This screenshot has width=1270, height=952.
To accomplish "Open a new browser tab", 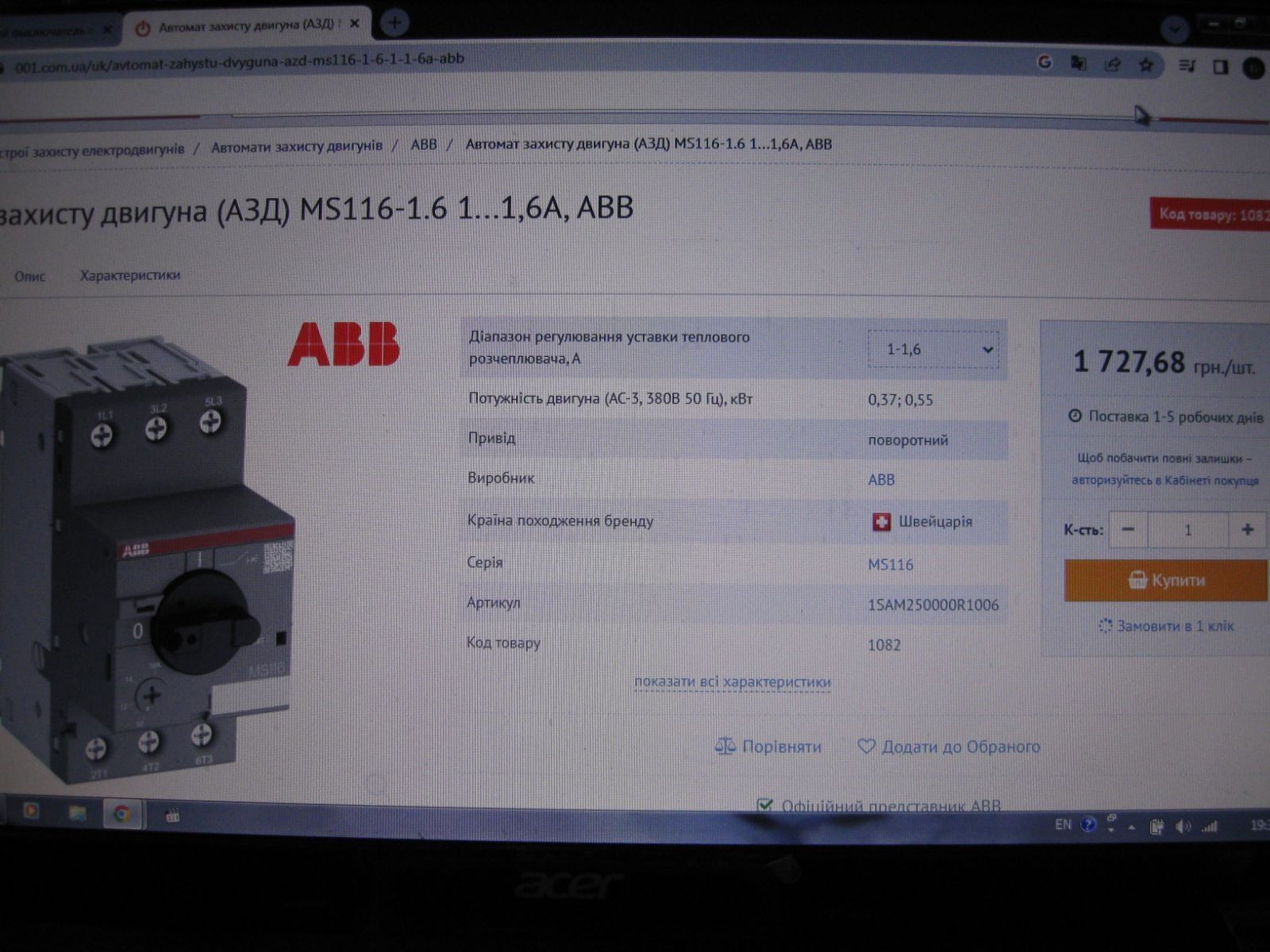I will [394, 22].
